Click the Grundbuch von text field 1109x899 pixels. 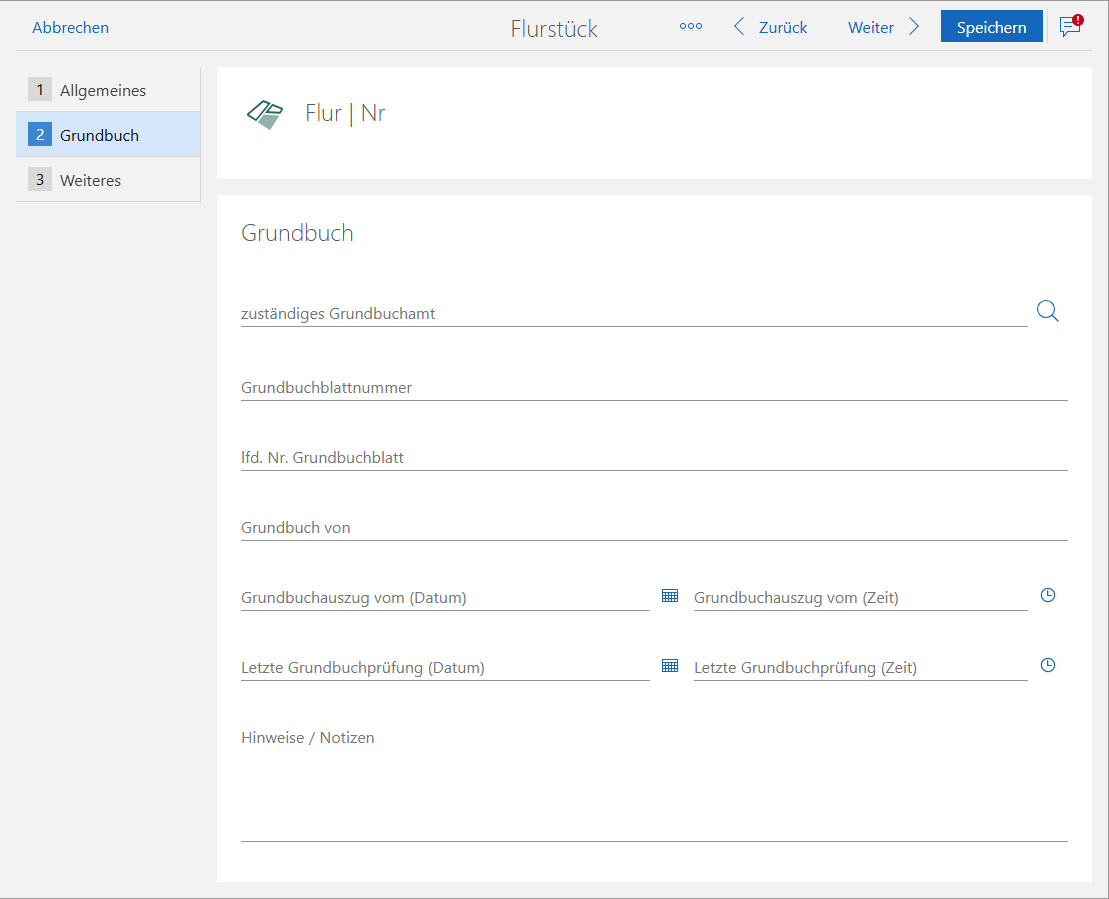[x=654, y=527]
